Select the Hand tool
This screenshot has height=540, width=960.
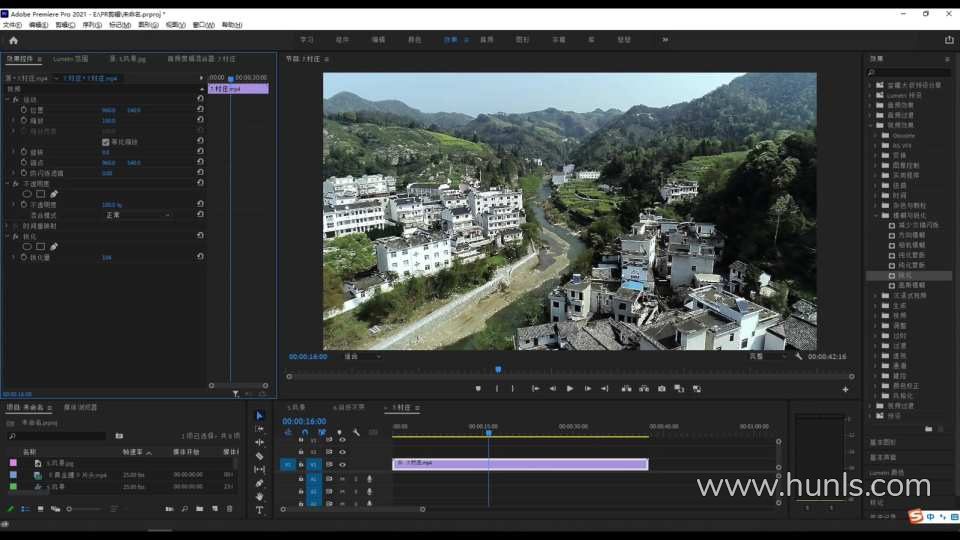point(260,496)
